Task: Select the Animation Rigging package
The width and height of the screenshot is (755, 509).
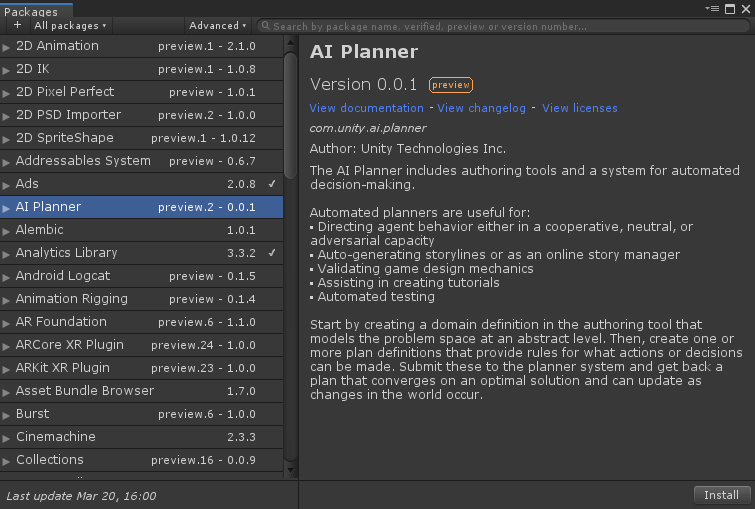Action: point(142,299)
